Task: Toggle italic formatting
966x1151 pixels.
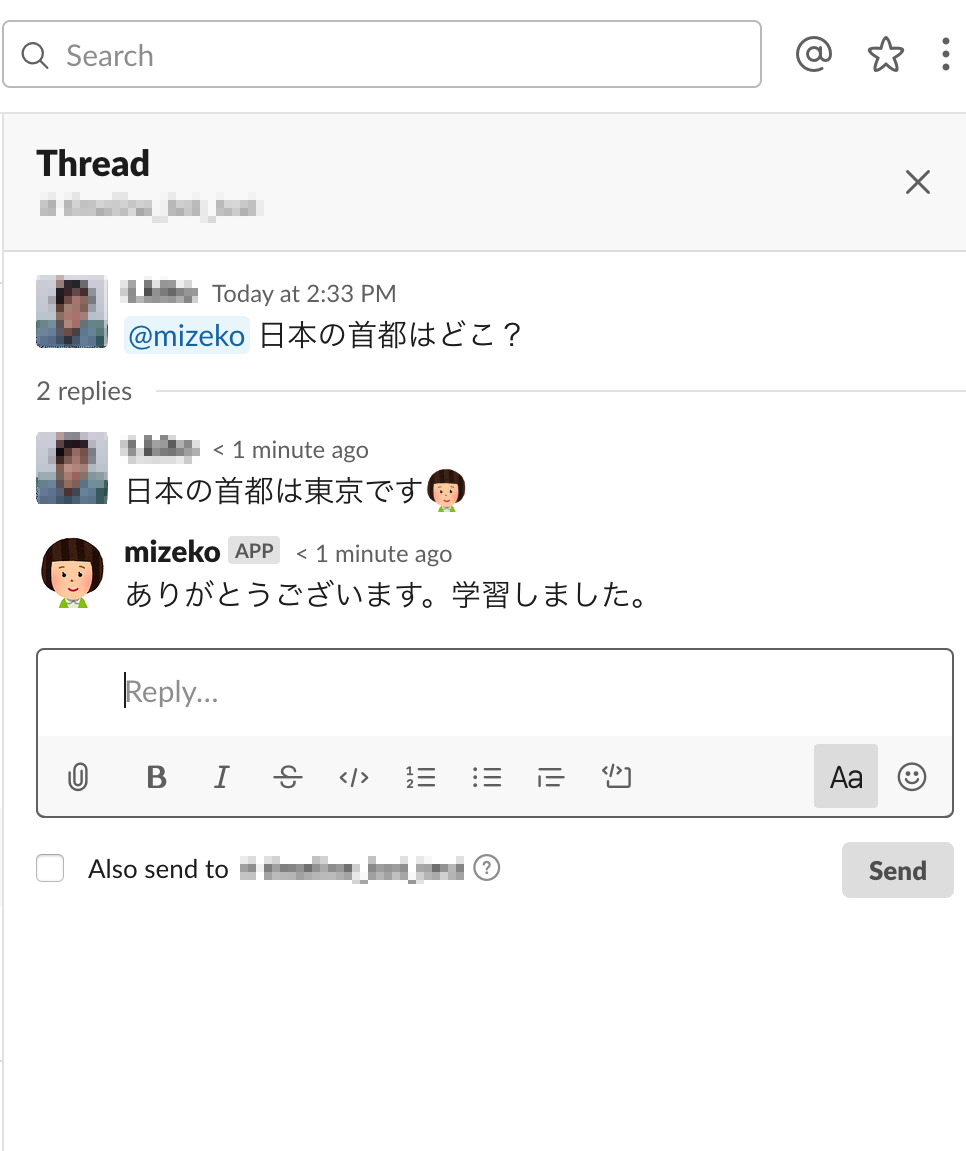Action: [221, 777]
